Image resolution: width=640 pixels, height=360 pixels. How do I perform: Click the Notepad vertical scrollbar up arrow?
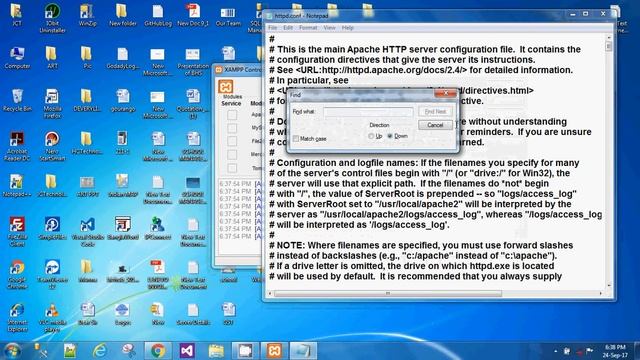point(609,37)
